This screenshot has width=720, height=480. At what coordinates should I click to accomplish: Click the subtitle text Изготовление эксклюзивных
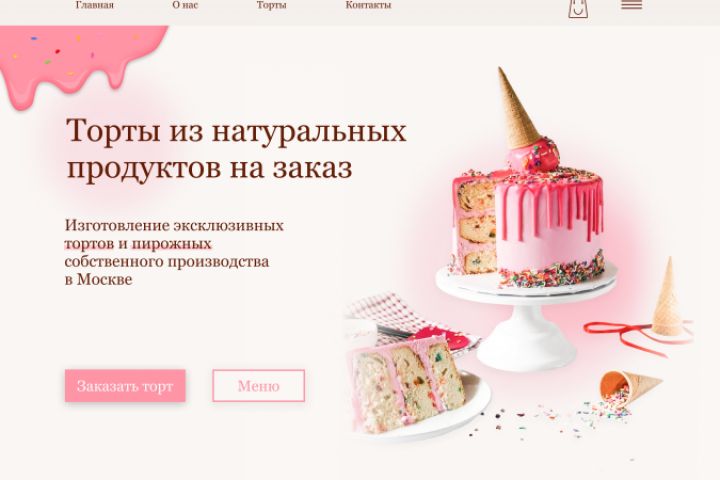point(174,226)
